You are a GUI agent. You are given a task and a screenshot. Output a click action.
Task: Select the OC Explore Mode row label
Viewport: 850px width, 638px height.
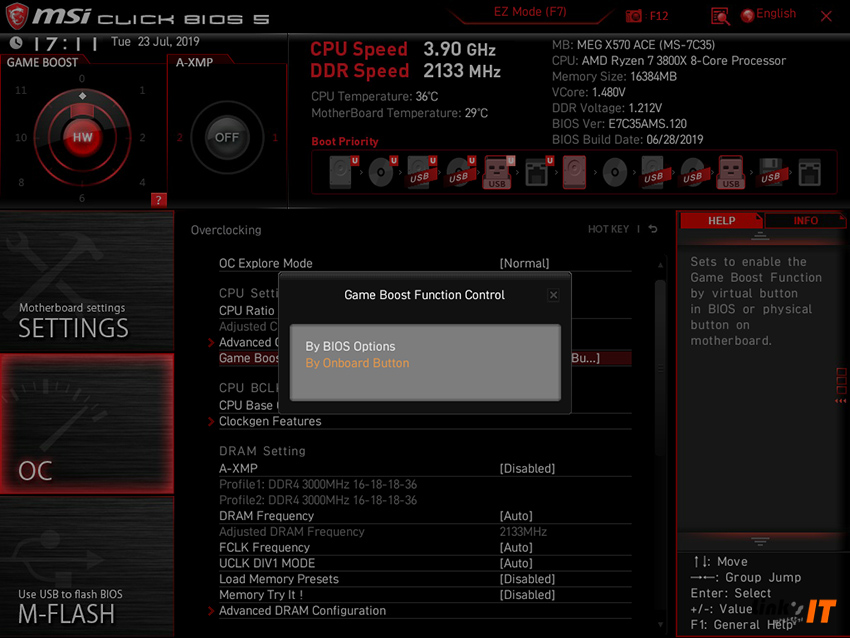pos(266,263)
